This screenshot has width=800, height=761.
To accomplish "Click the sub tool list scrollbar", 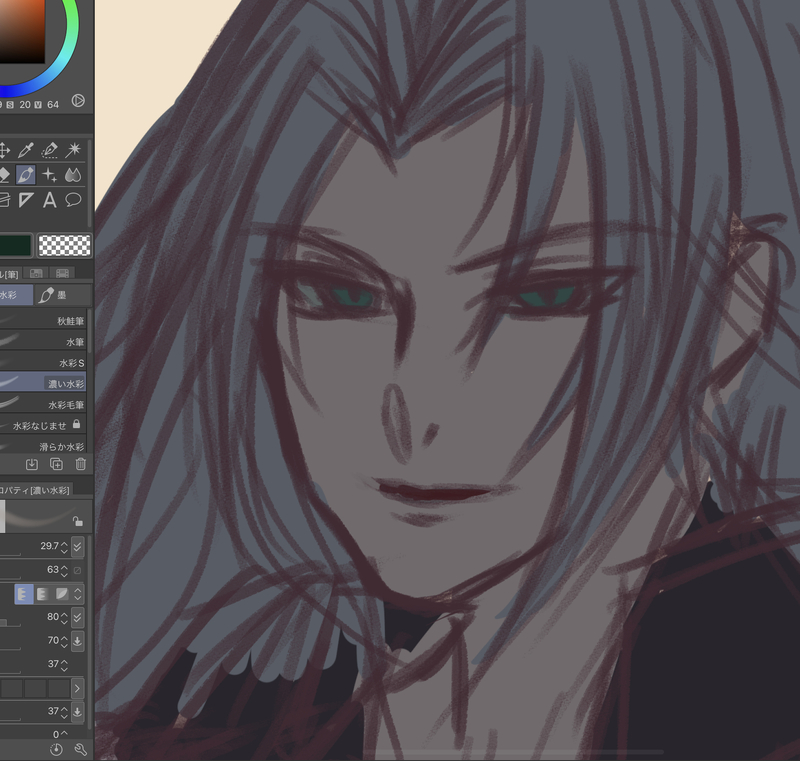I will [x=89, y=332].
